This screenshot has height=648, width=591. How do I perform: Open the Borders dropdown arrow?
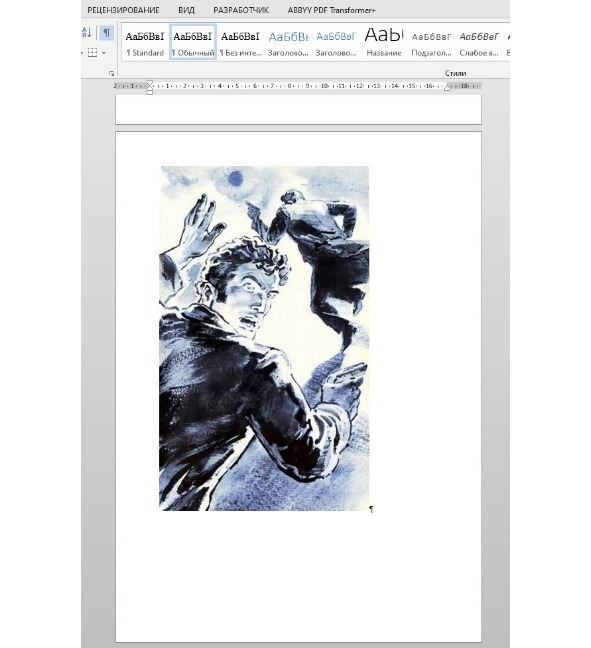[104, 53]
